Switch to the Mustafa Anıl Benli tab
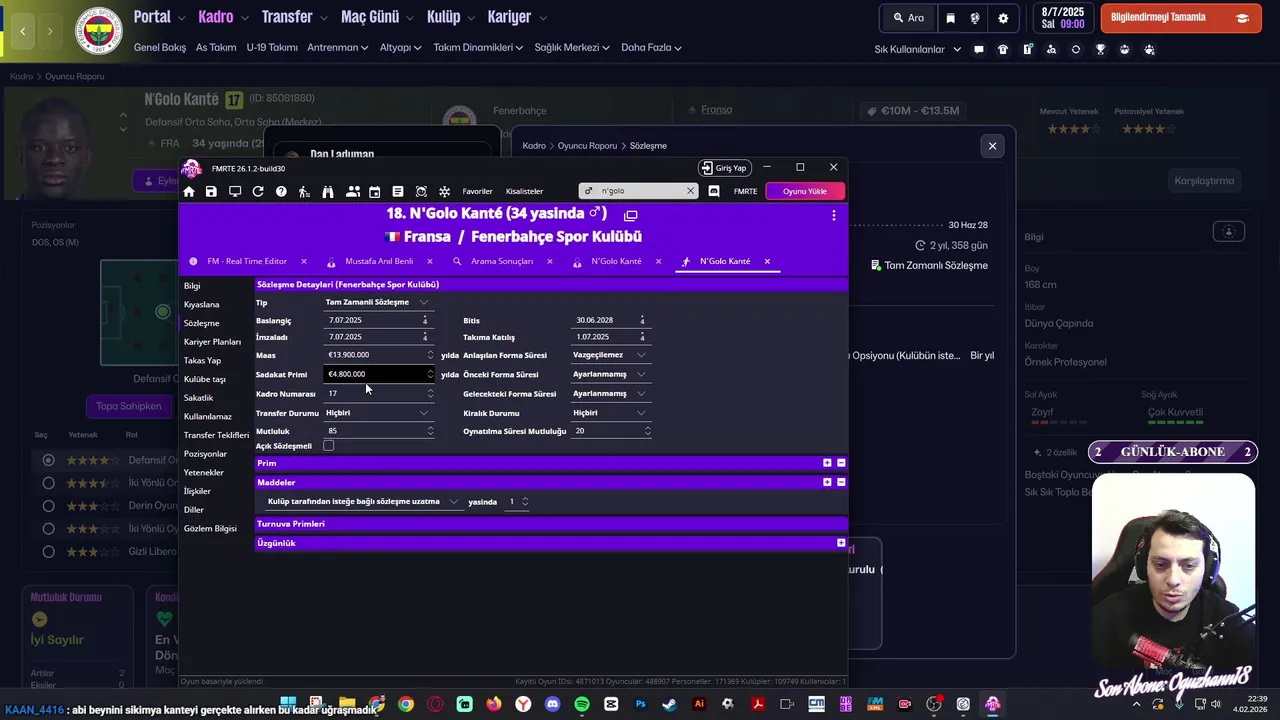The height and width of the screenshot is (720, 1280). (x=379, y=261)
